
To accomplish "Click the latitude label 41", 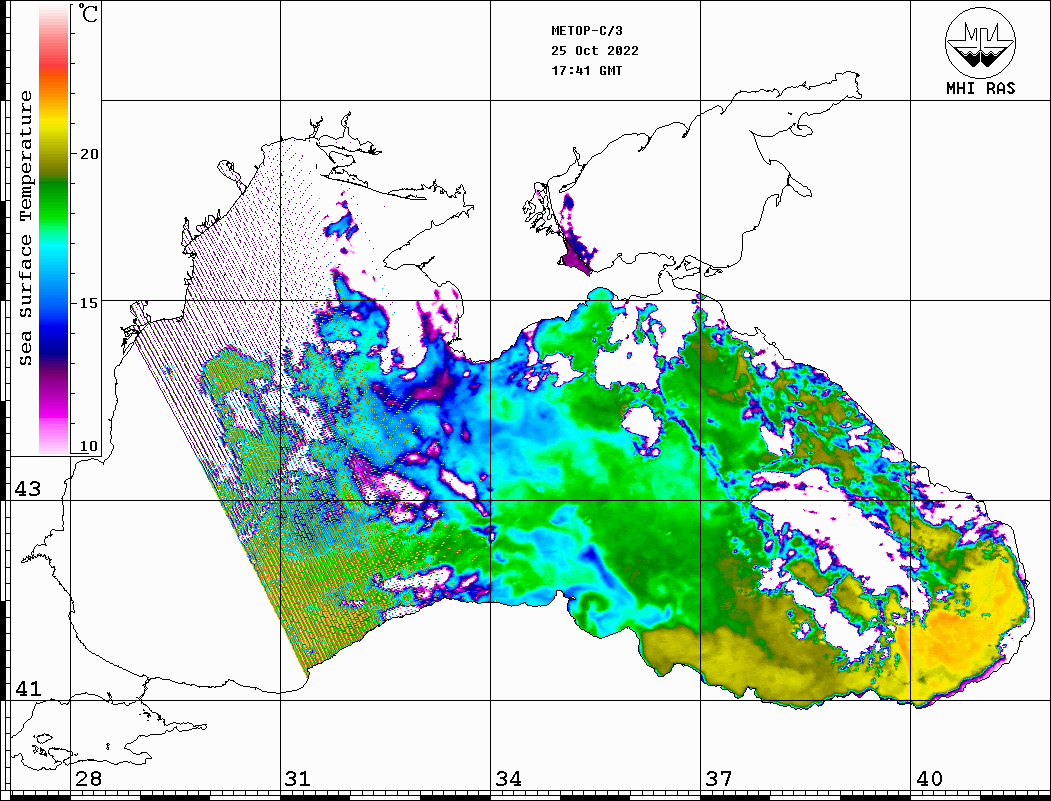I will [x=27, y=688].
